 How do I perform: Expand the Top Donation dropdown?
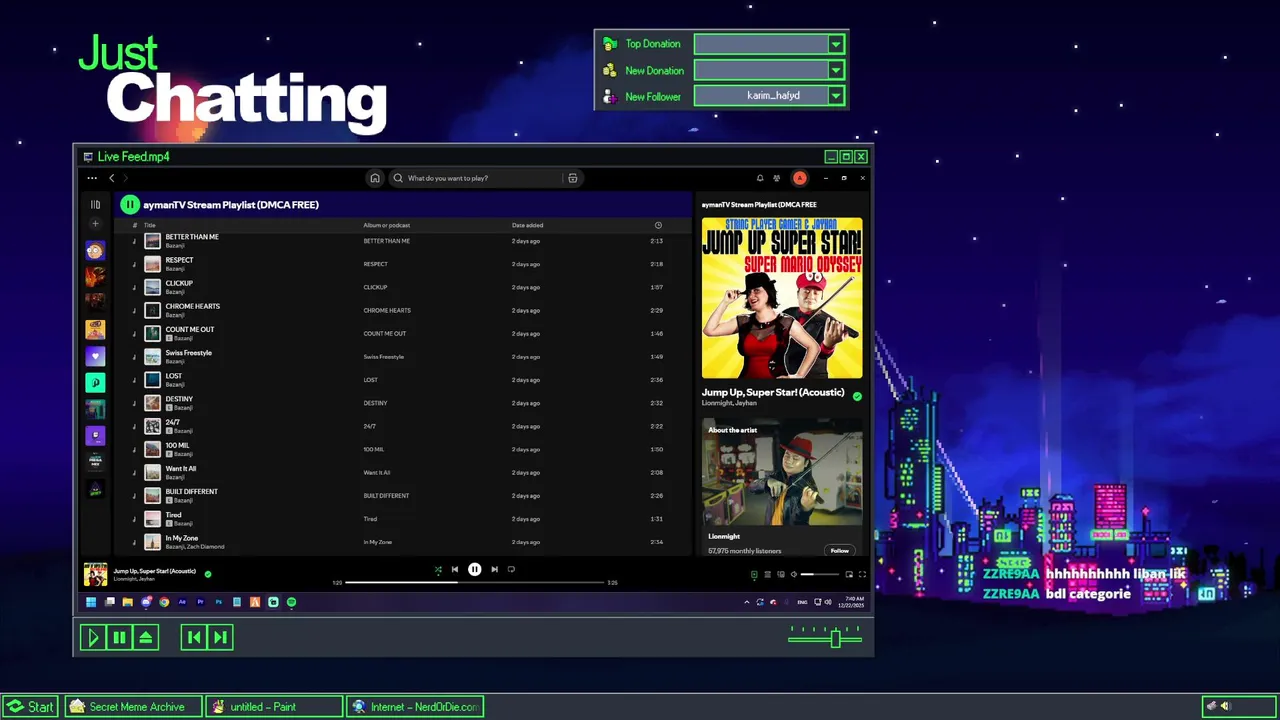click(x=836, y=44)
